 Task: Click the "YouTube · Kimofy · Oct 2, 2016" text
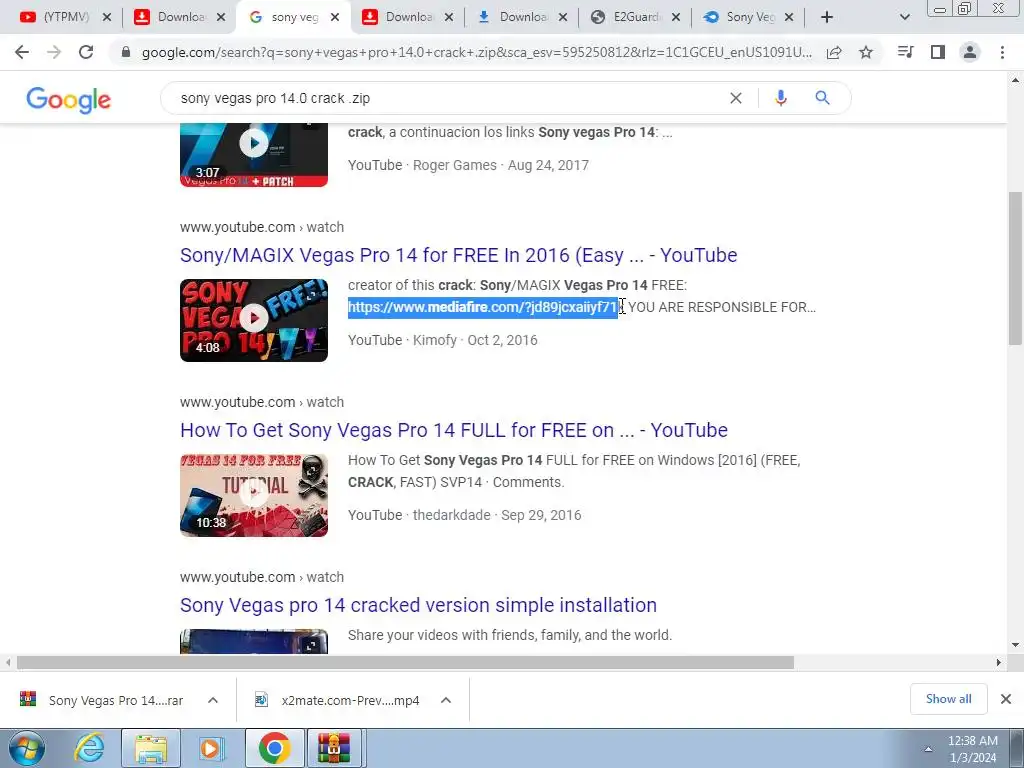[x=443, y=340]
